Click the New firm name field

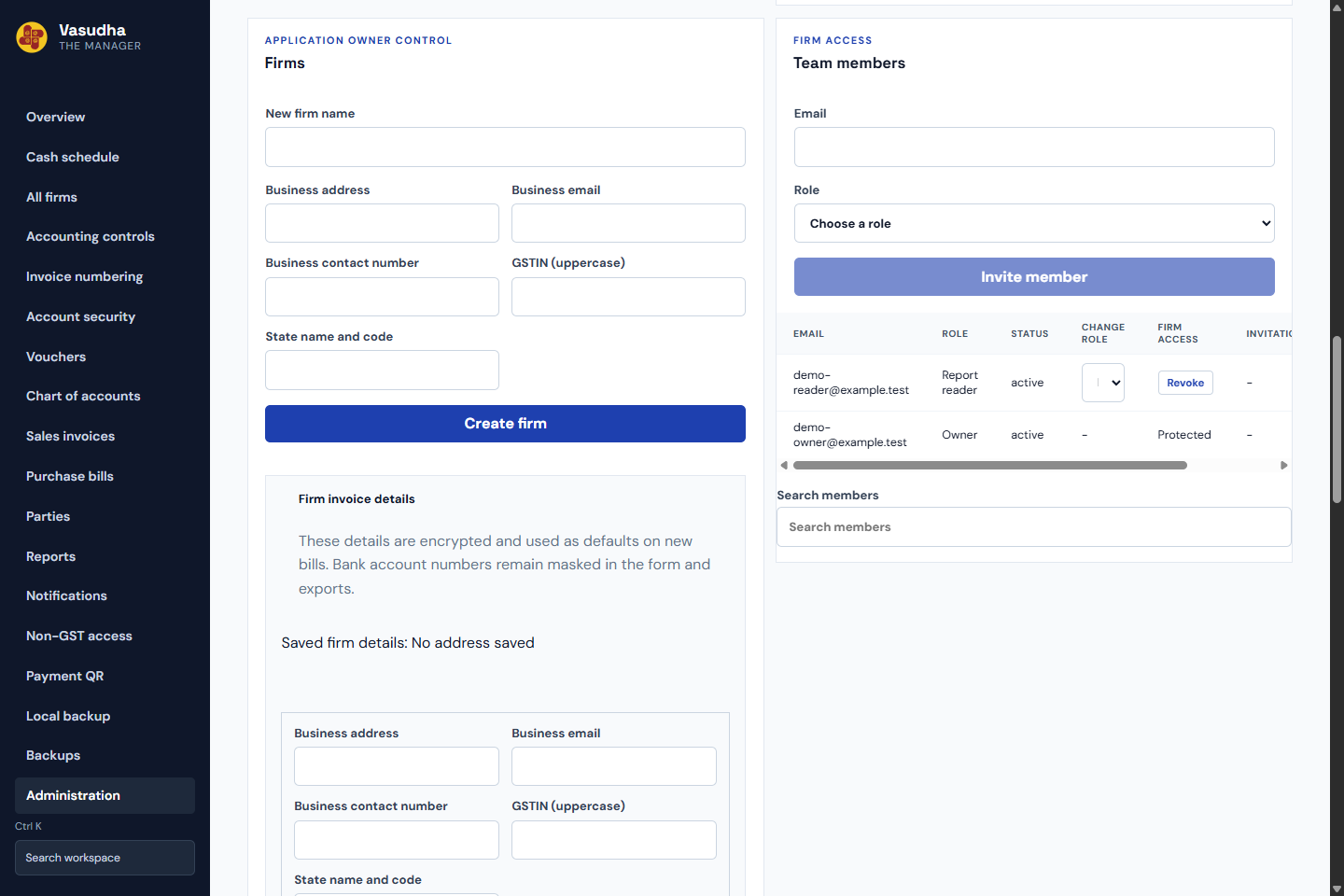coord(505,147)
